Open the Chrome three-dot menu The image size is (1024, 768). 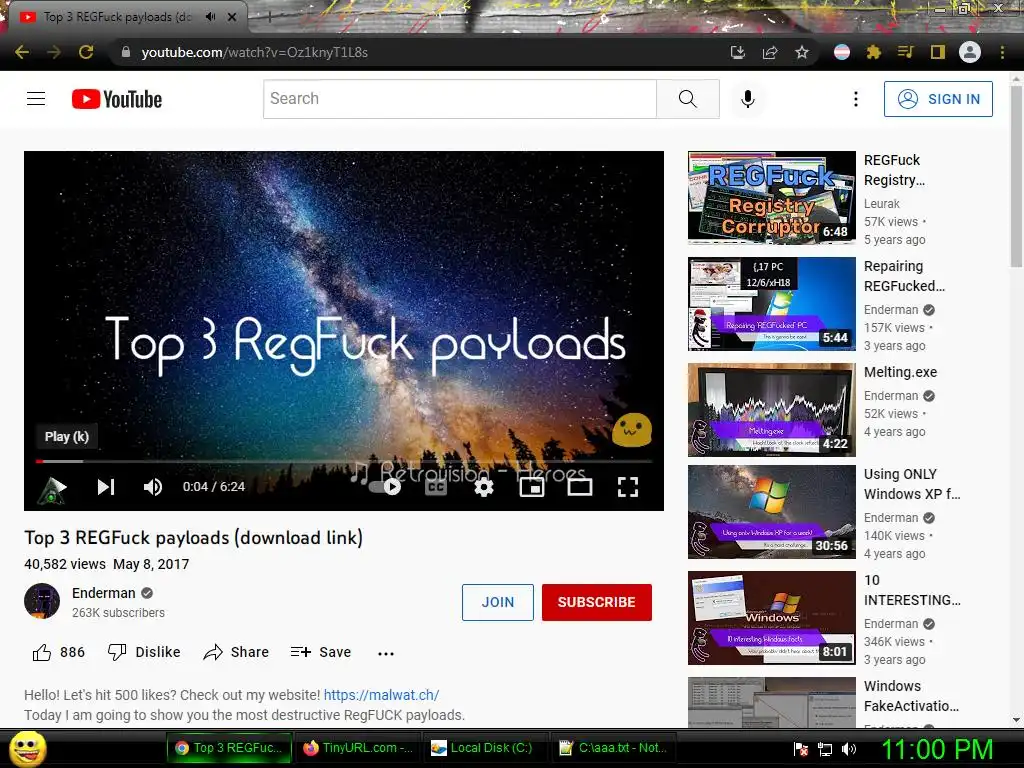(x=1002, y=52)
